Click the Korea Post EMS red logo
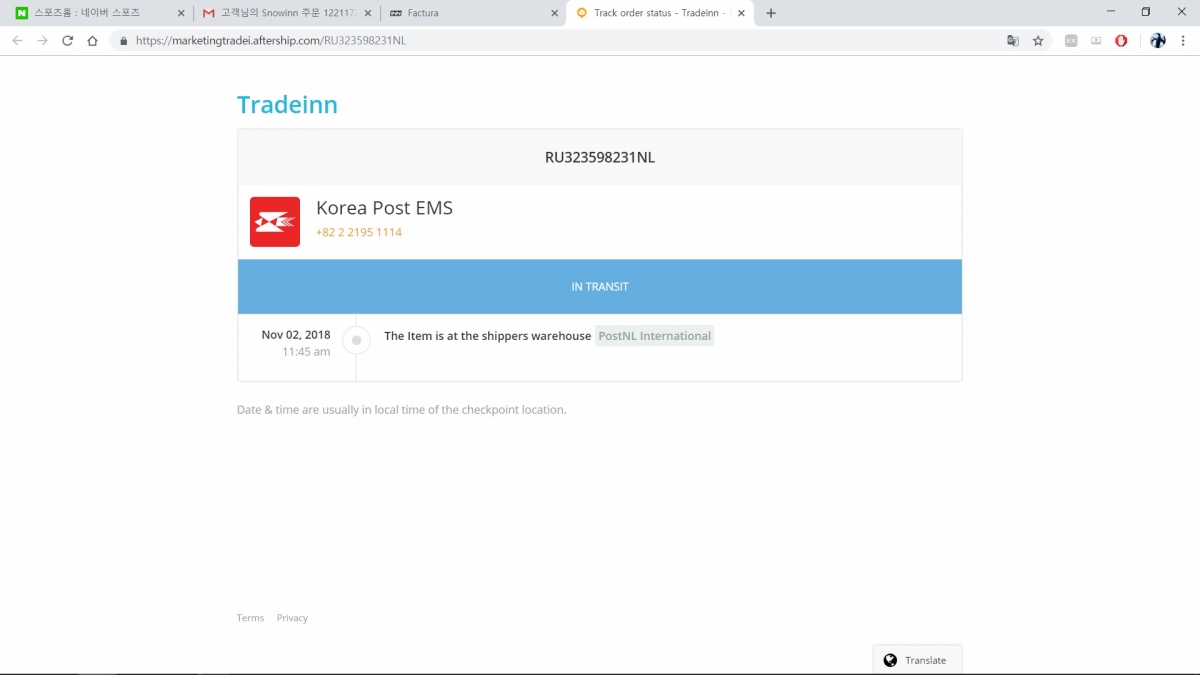This screenshot has width=1200, height=675. point(275,221)
